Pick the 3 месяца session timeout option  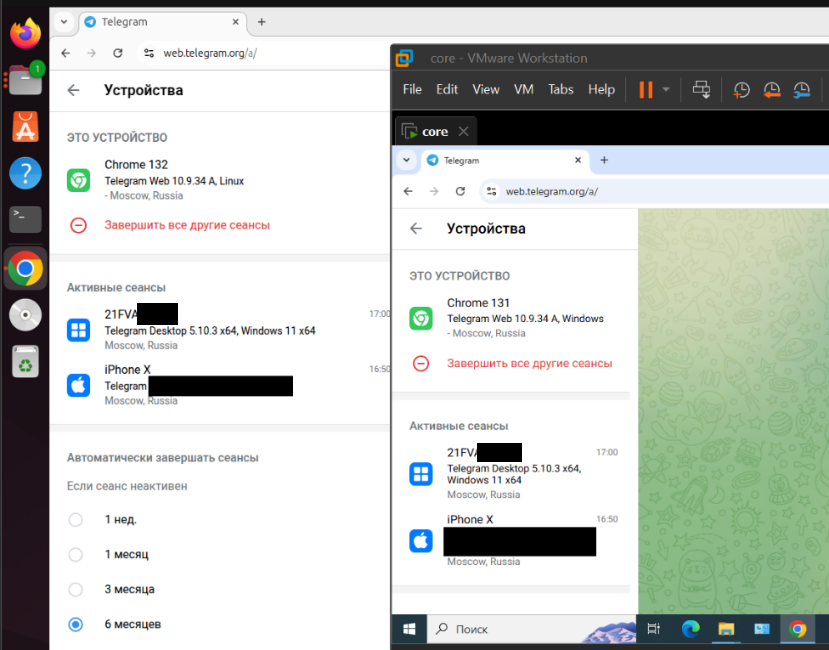(x=75, y=589)
